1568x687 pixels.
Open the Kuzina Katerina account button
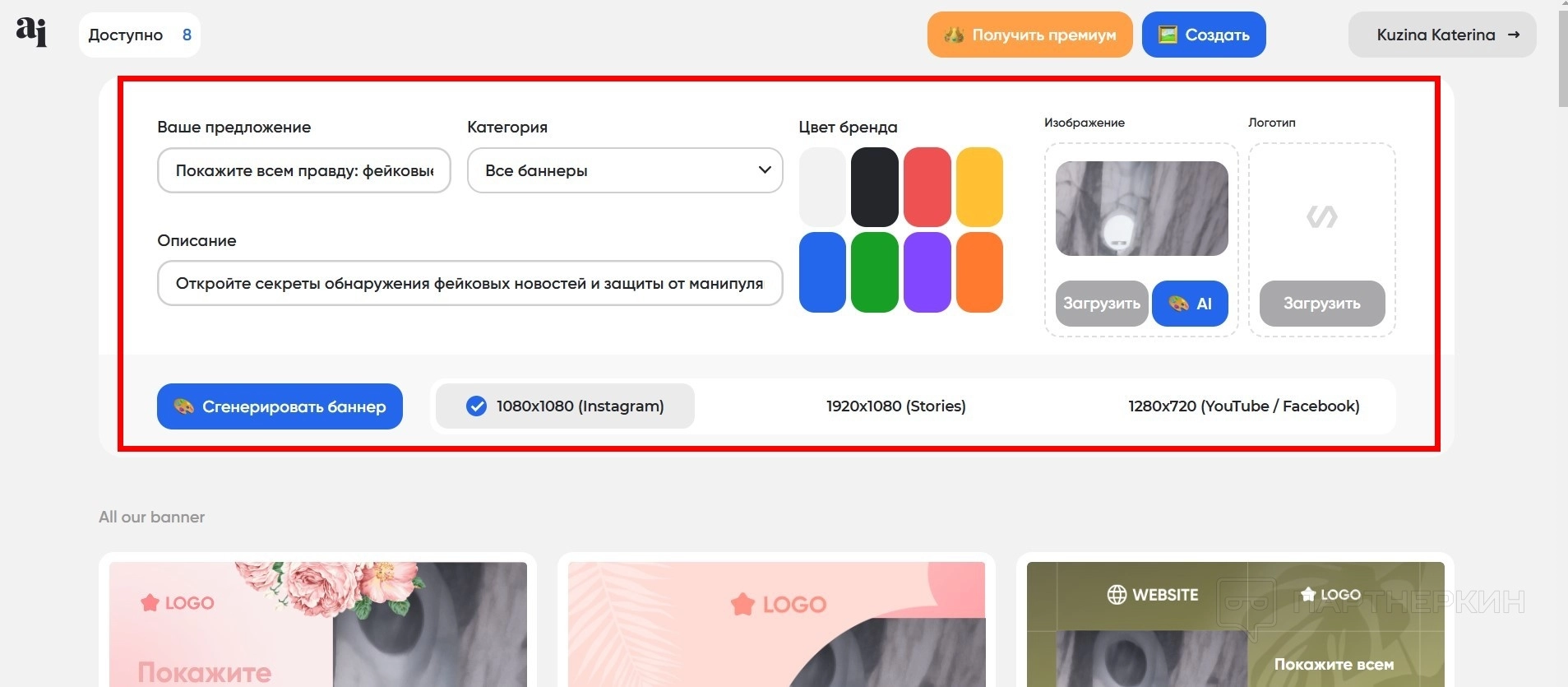pyautogui.click(x=1442, y=35)
